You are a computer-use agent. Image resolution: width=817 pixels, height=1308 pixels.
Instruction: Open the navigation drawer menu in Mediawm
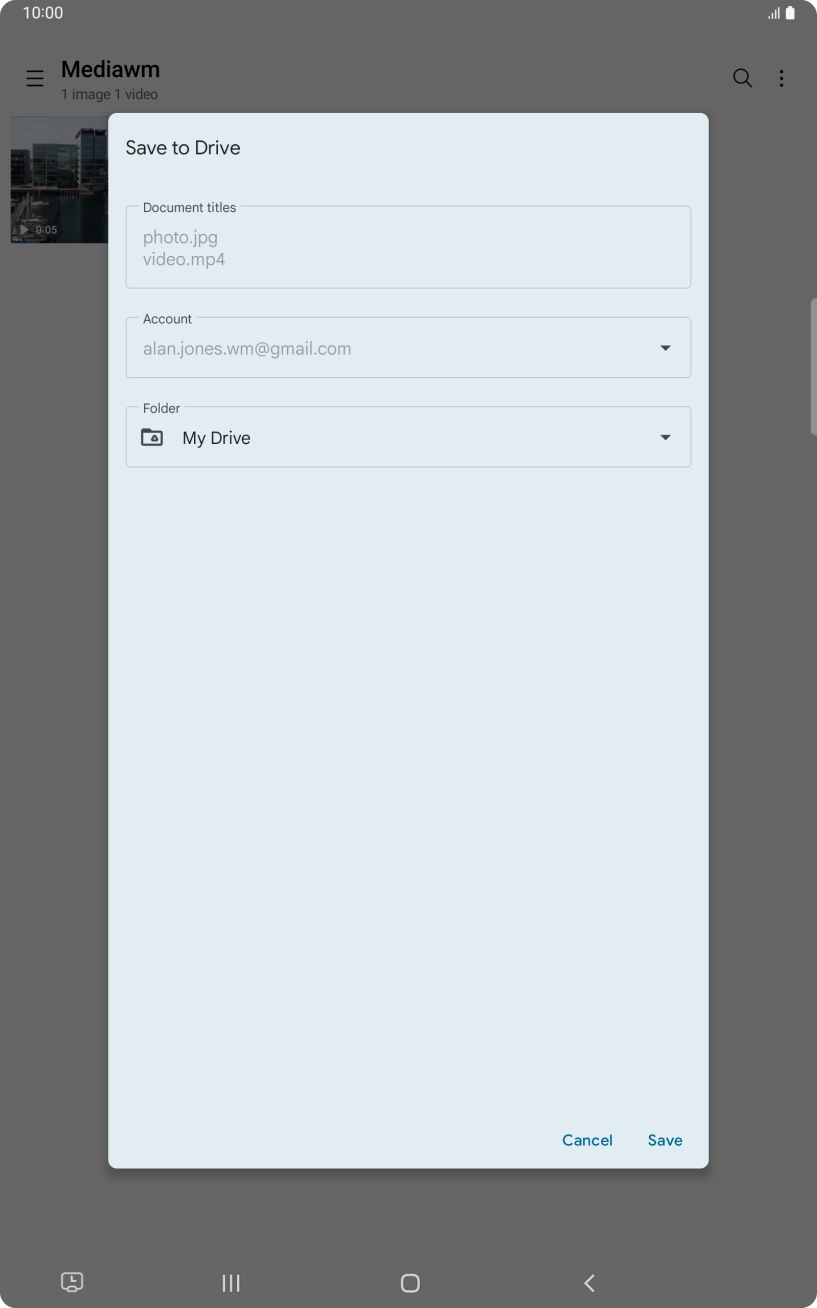click(35, 78)
